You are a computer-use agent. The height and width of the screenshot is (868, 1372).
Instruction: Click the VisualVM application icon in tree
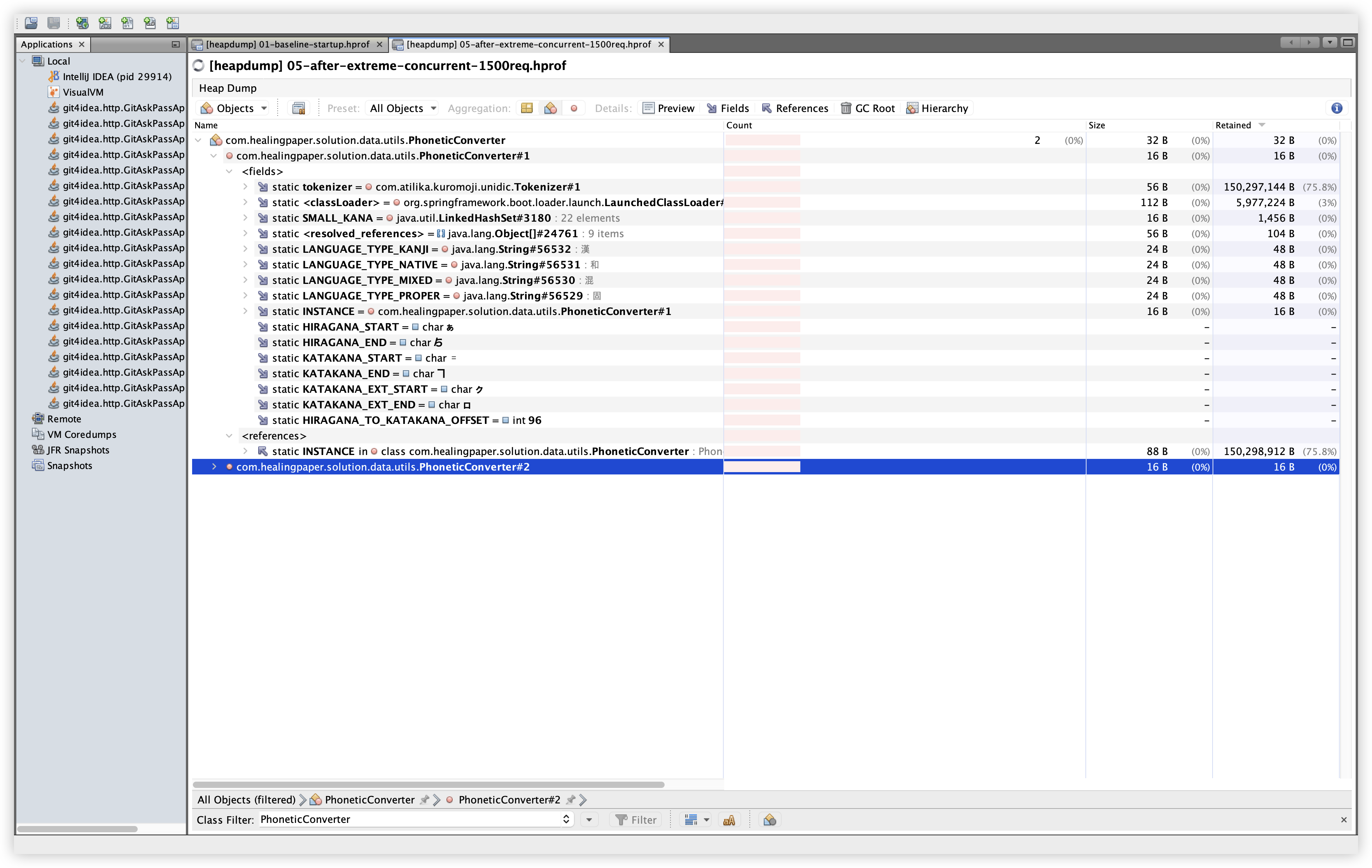click(54, 92)
